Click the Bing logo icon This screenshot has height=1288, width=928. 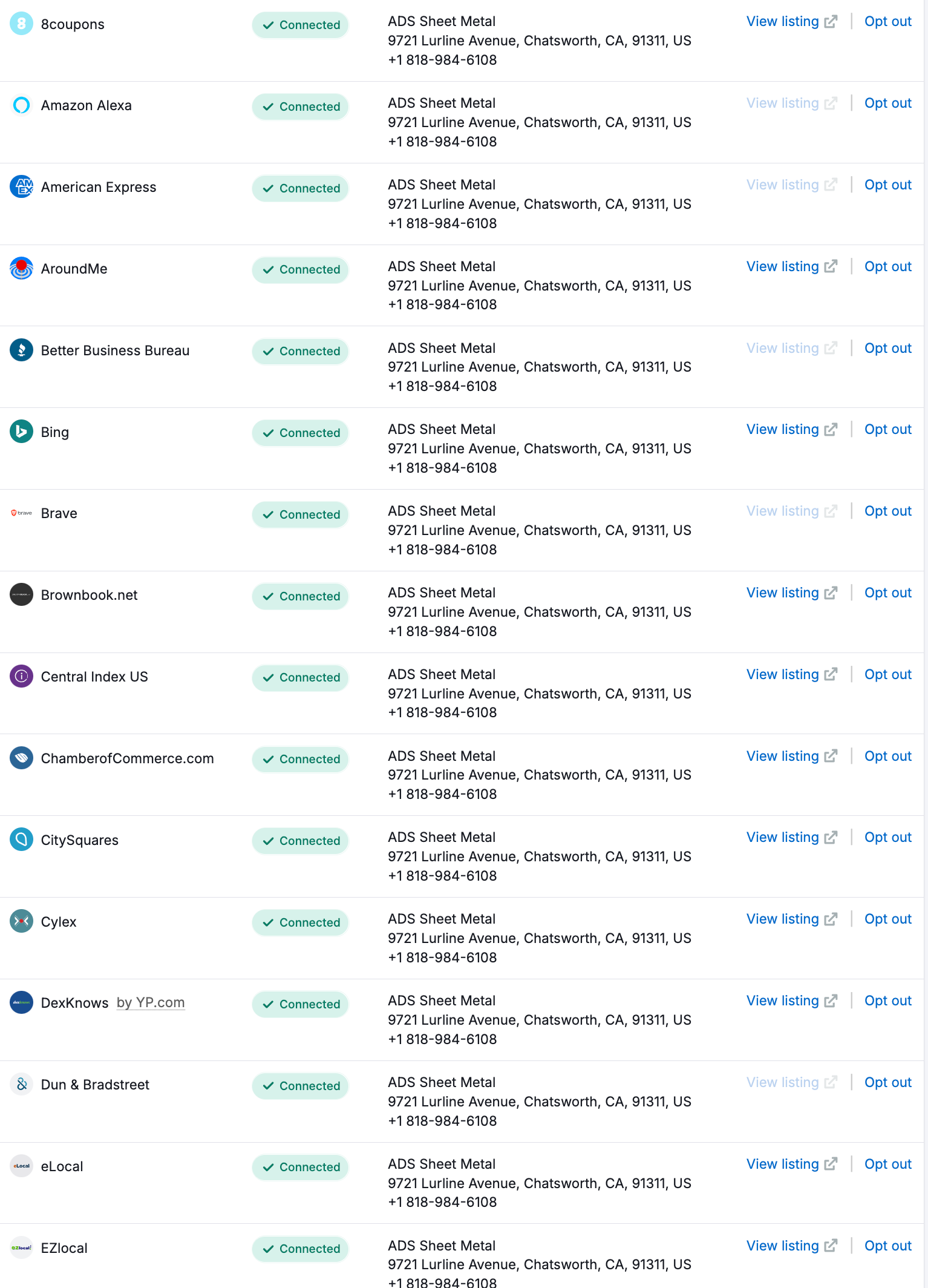click(x=21, y=432)
